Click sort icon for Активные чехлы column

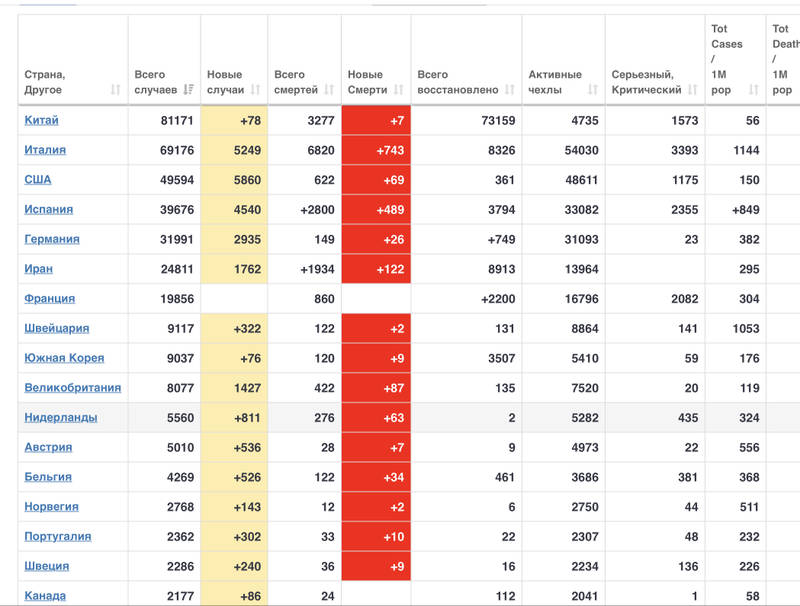click(x=593, y=90)
